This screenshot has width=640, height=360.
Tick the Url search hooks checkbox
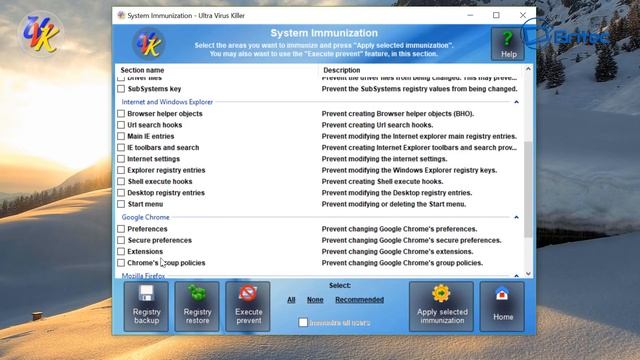coord(121,125)
